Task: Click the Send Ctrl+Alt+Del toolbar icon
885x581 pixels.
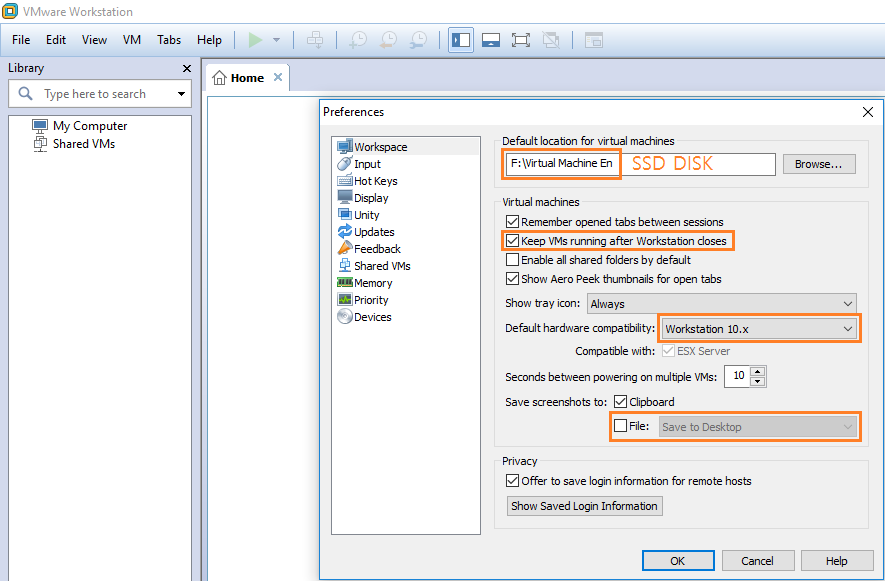Action: 315,40
